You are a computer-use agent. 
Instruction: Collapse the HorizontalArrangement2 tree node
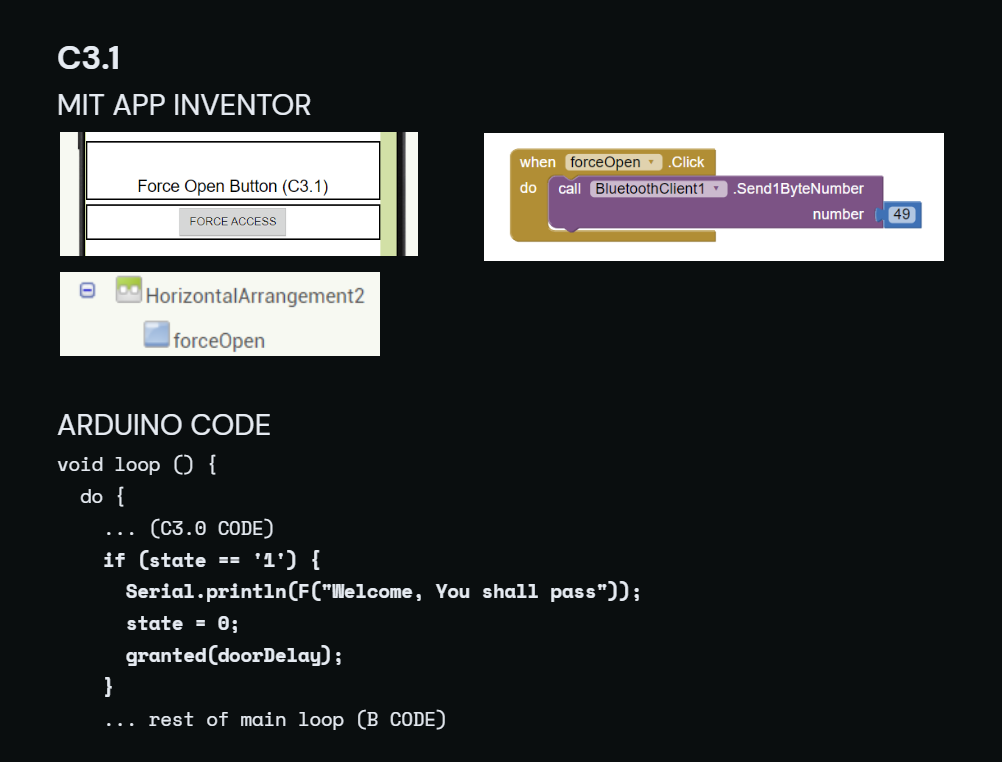pyautogui.click(x=88, y=290)
